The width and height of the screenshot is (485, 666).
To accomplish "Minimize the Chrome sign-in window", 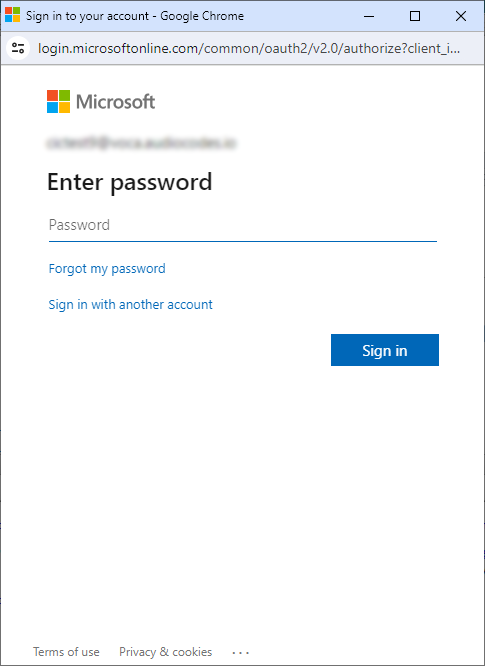I will coord(369,16).
